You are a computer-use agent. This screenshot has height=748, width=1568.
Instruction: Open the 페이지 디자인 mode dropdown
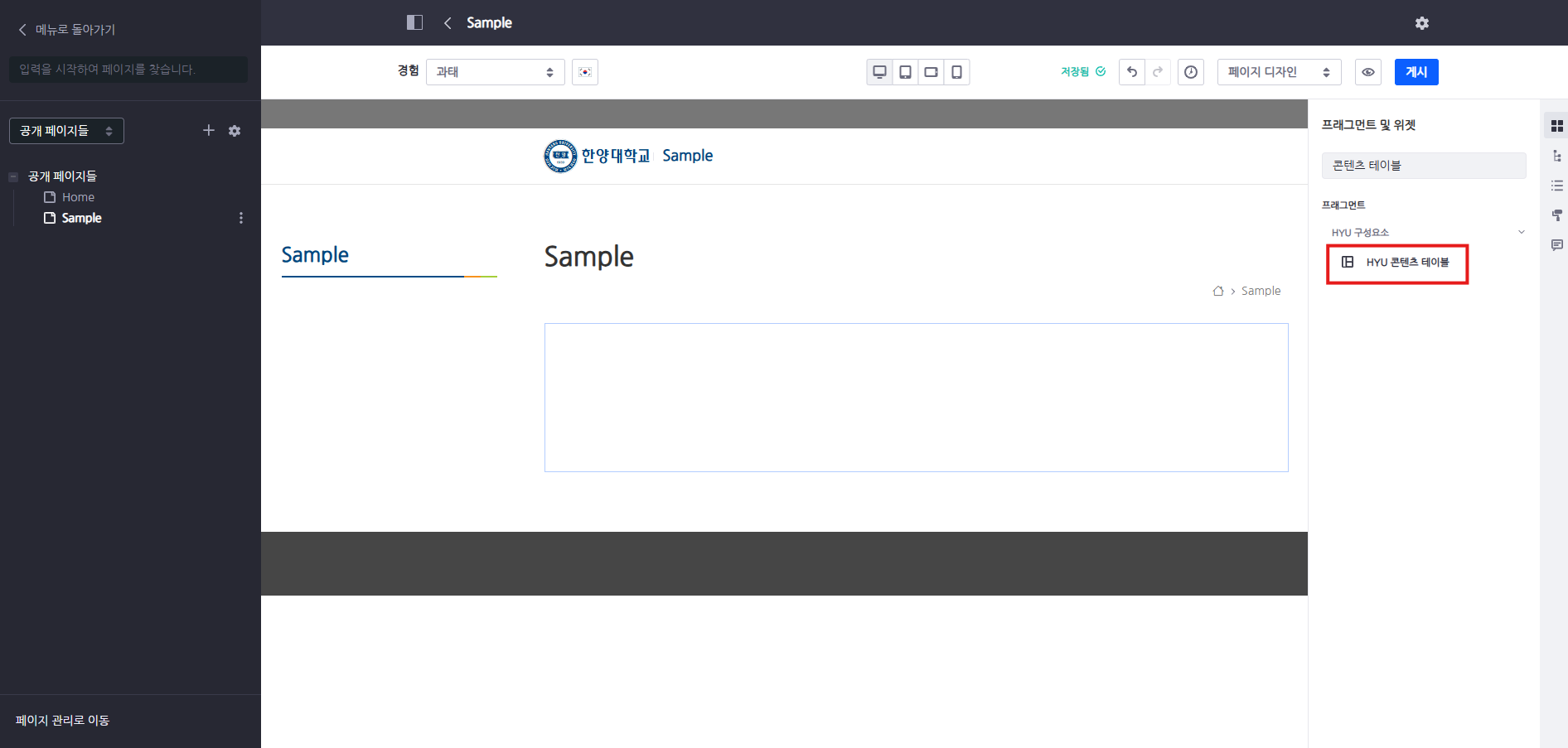1278,72
